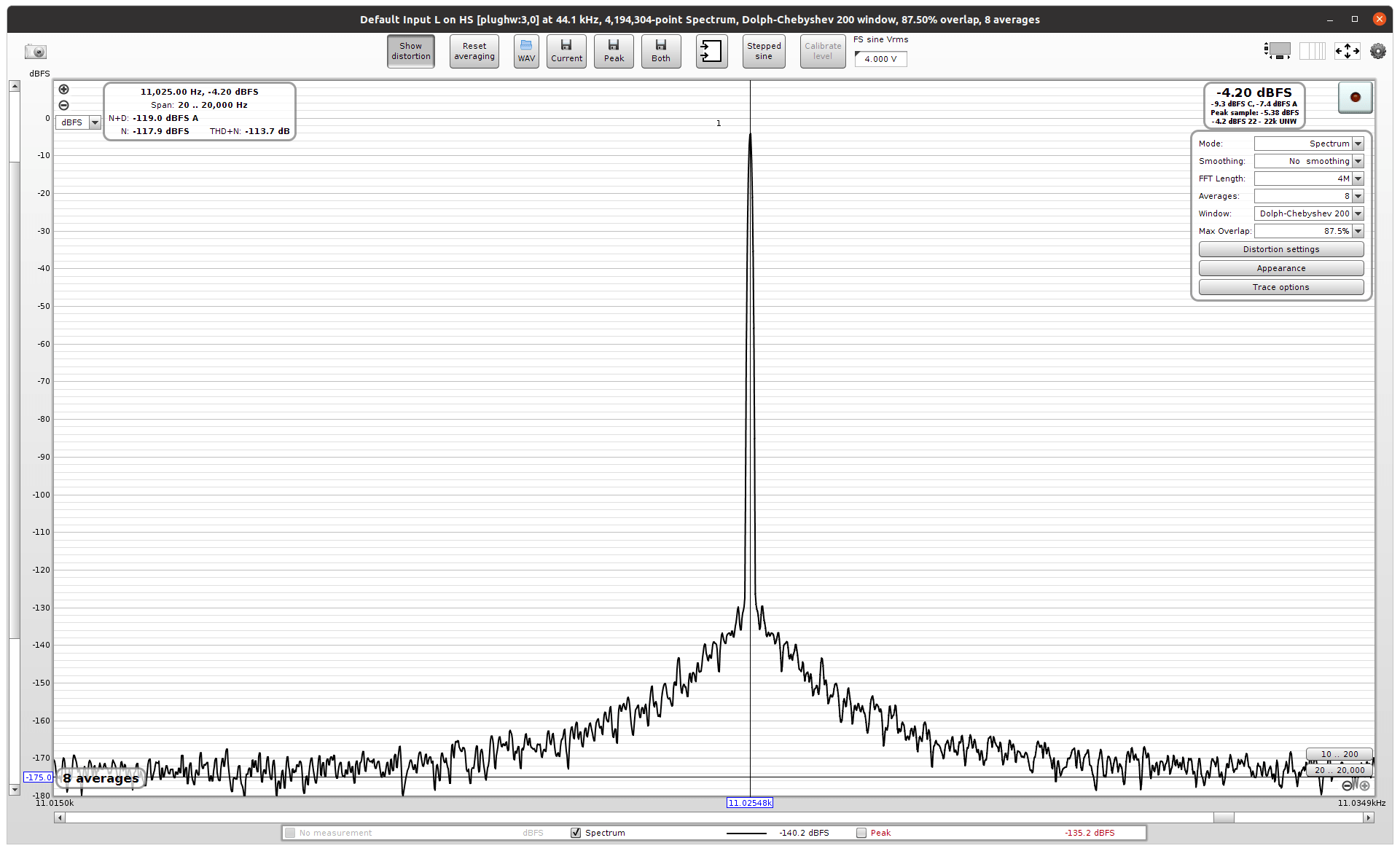Open Distortion settings

pyautogui.click(x=1281, y=249)
